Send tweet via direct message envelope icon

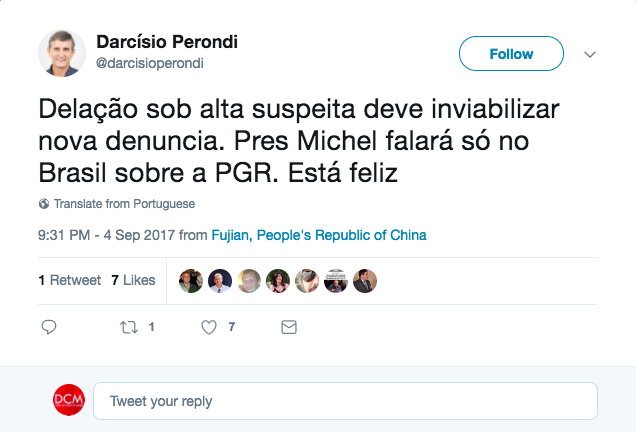(289, 327)
